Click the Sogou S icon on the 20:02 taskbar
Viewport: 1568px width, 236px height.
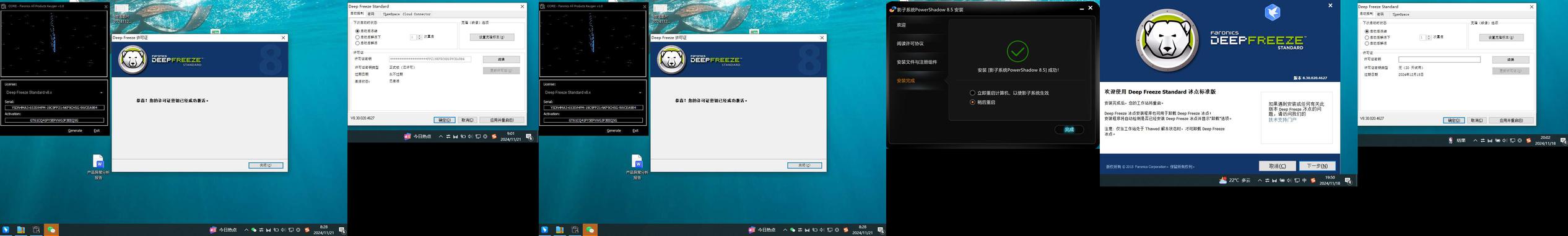[x=1528, y=141]
